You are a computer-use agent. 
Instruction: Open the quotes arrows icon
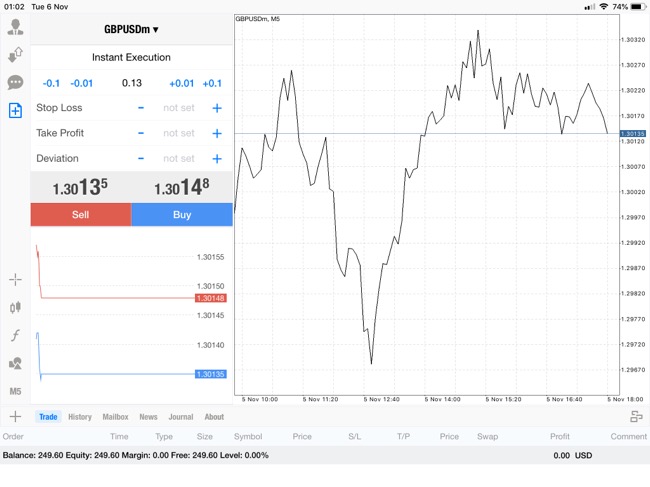click(15, 55)
